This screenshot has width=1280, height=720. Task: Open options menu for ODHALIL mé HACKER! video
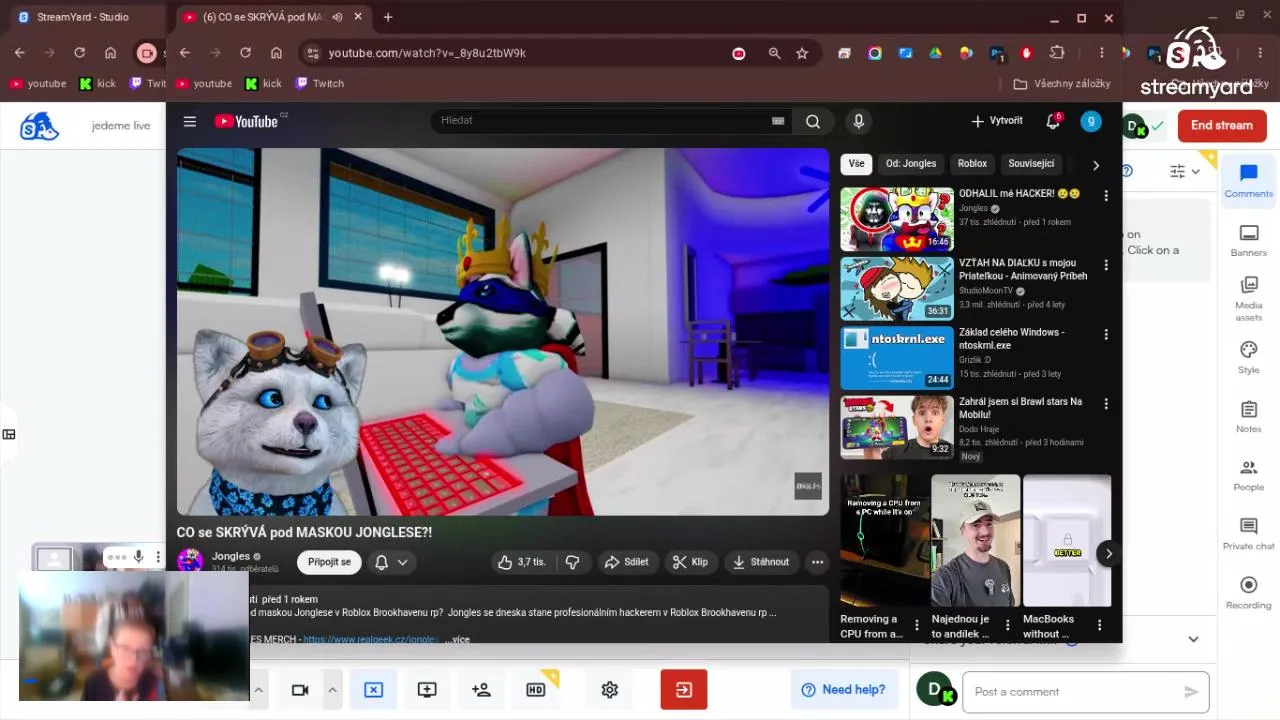(x=1106, y=196)
